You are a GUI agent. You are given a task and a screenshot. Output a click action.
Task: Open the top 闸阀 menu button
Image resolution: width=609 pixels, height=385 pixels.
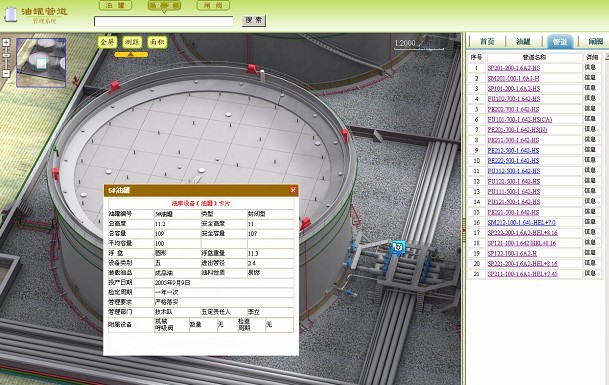click(213, 5)
